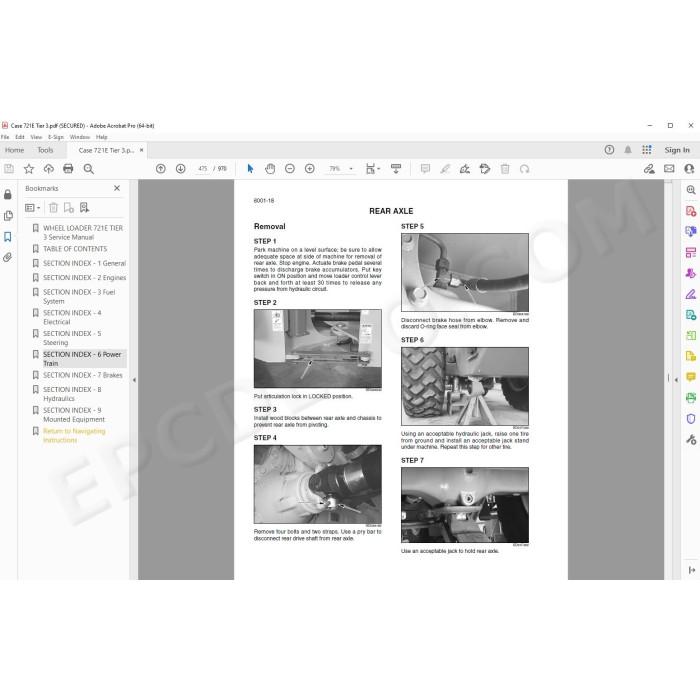Click the Print file icon

click(68, 169)
